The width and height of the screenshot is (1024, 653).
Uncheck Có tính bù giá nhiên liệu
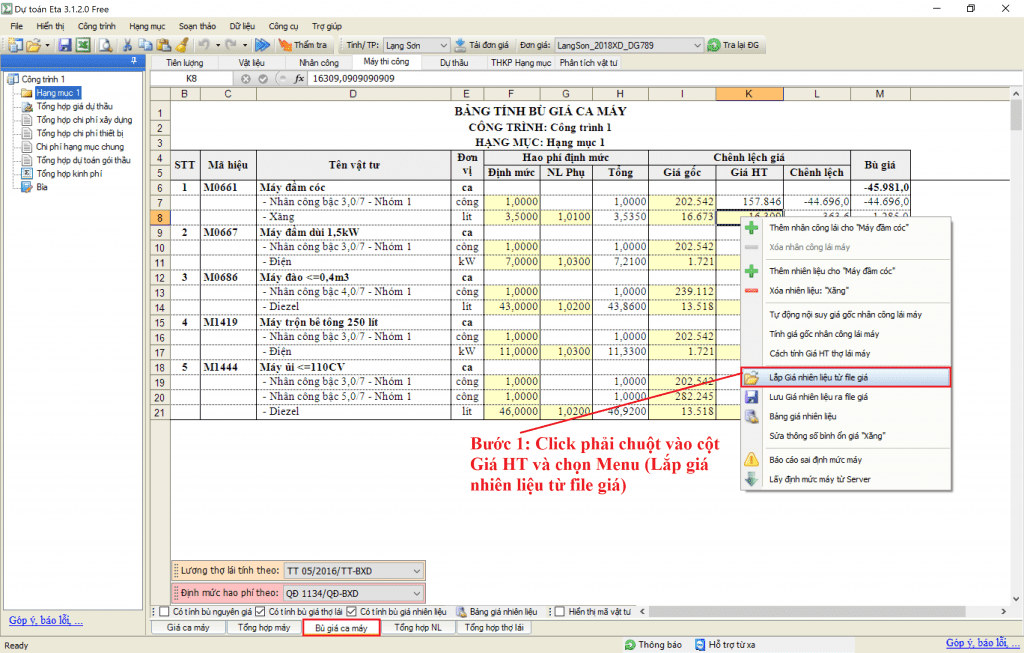tap(352, 612)
